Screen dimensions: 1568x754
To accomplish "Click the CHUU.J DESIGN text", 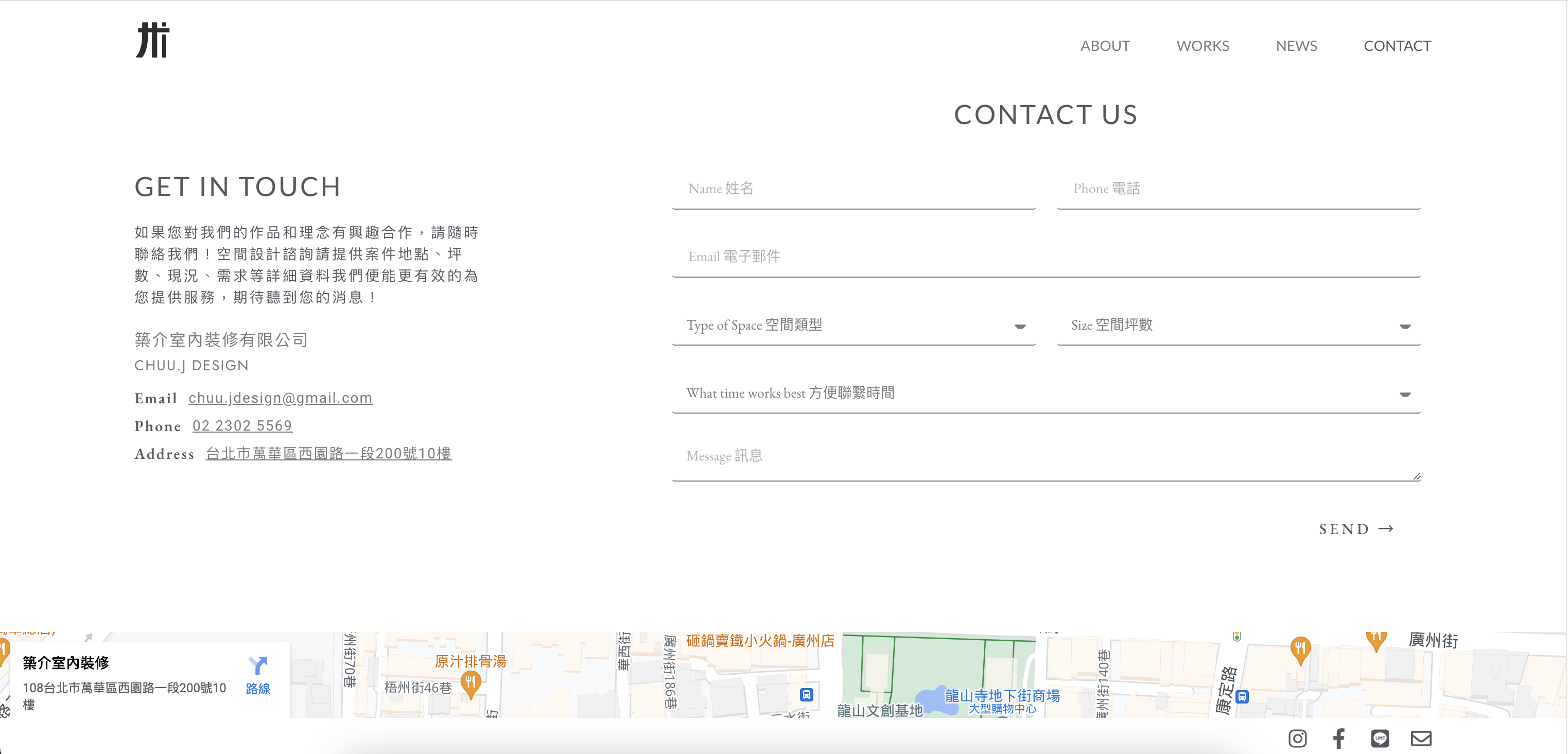I will point(191,366).
